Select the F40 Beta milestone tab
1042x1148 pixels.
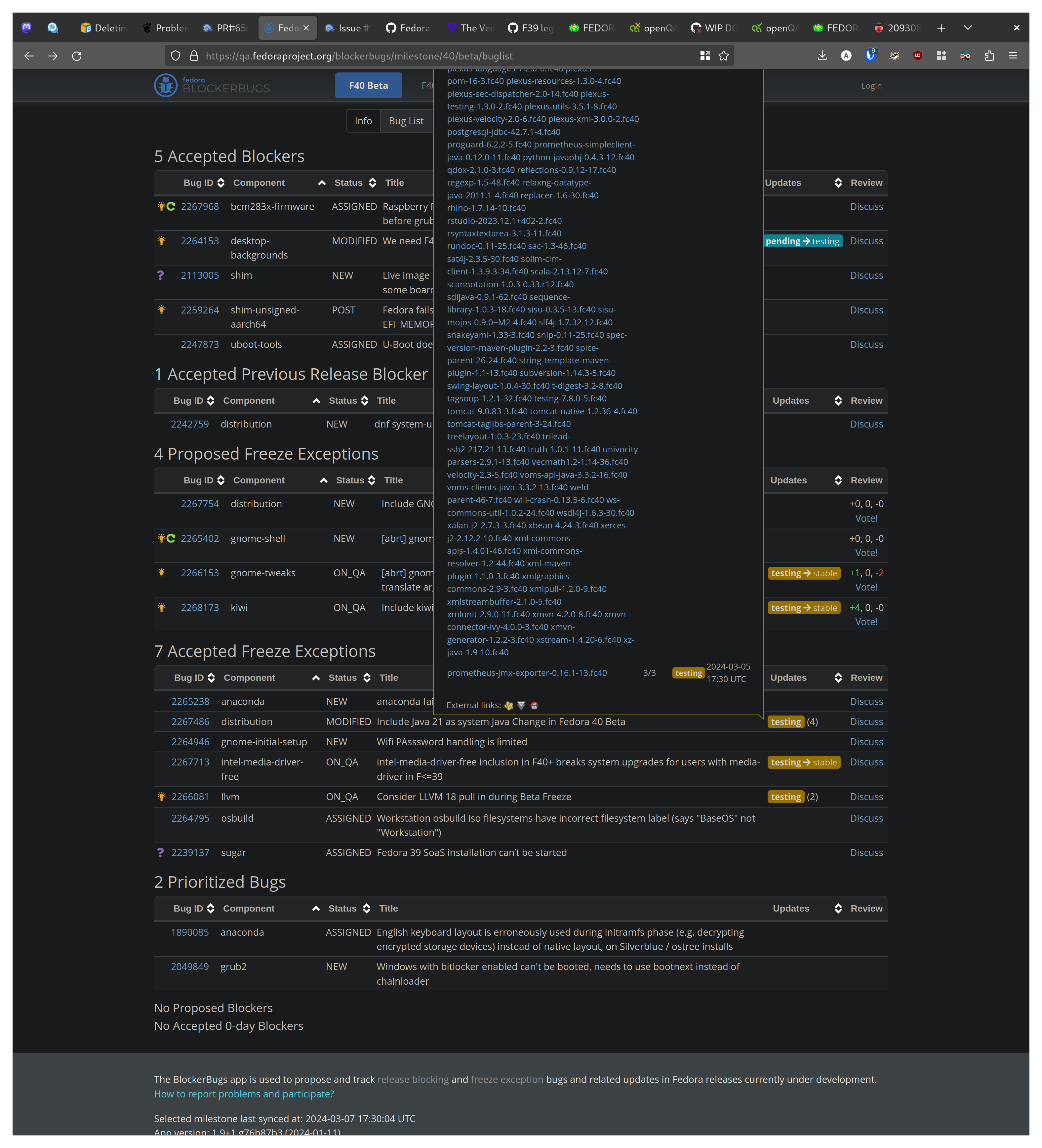368,85
